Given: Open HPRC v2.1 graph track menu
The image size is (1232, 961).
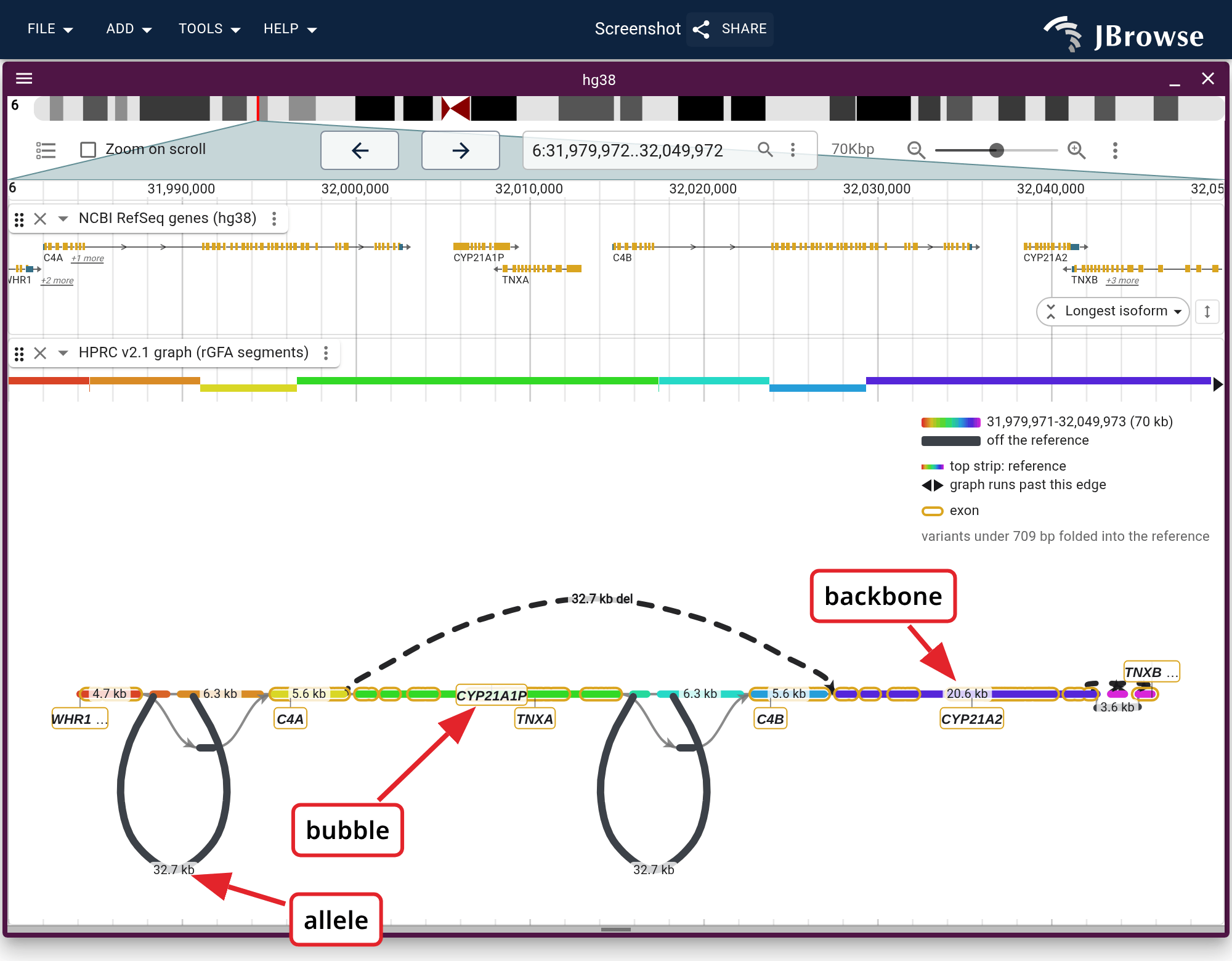Looking at the screenshot, I should coord(326,353).
